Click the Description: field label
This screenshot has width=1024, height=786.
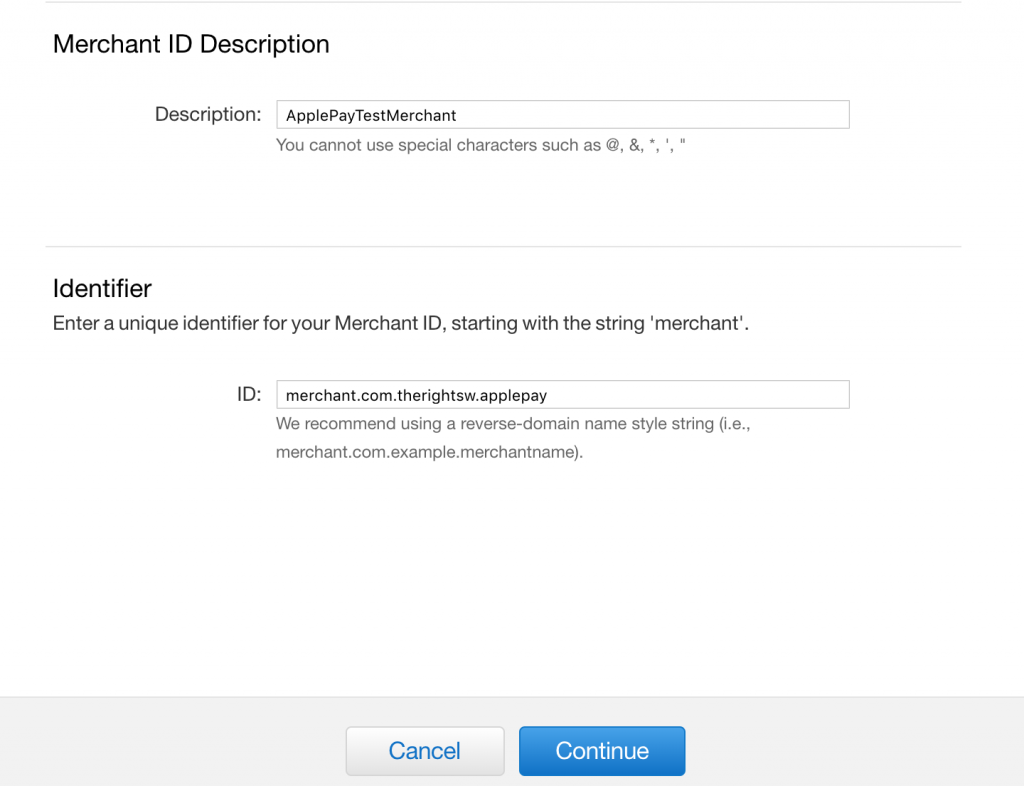click(x=208, y=114)
